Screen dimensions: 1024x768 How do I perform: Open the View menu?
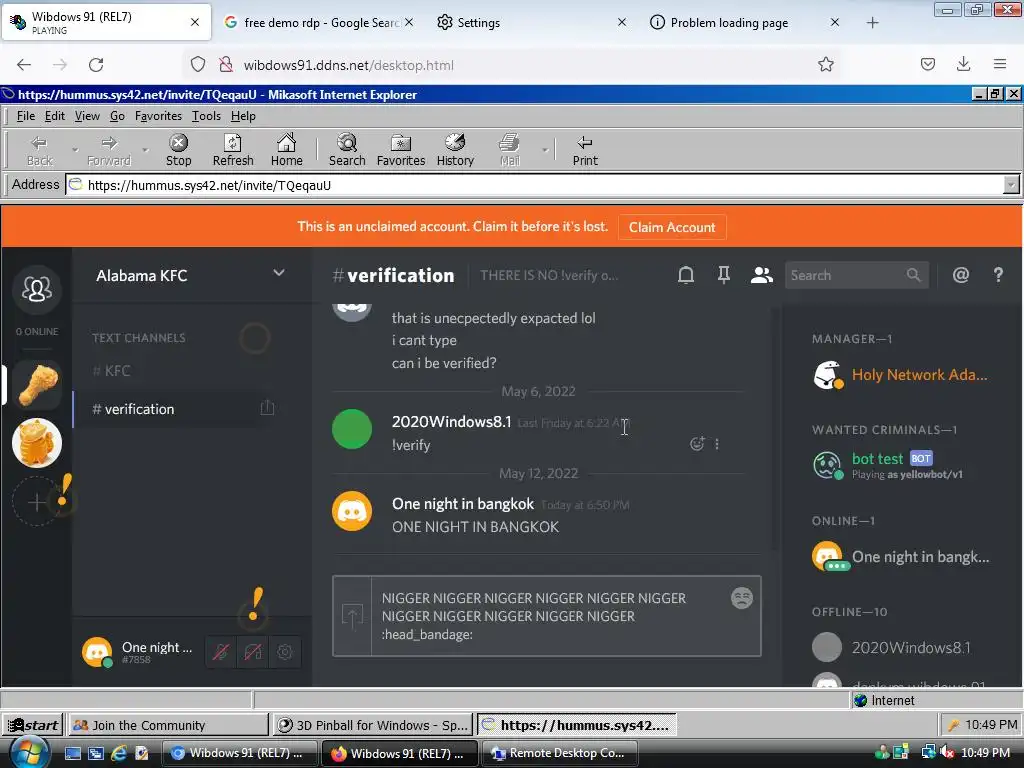87,116
